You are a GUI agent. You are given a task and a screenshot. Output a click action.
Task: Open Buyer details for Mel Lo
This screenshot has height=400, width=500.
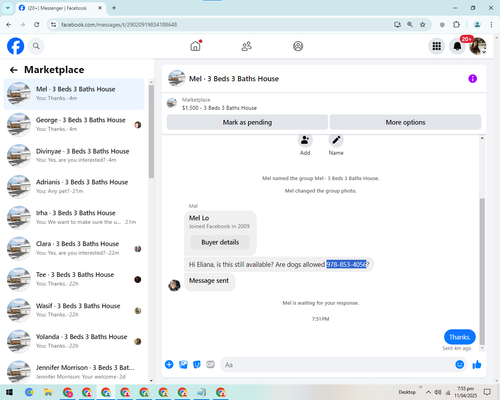click(220, 242)
